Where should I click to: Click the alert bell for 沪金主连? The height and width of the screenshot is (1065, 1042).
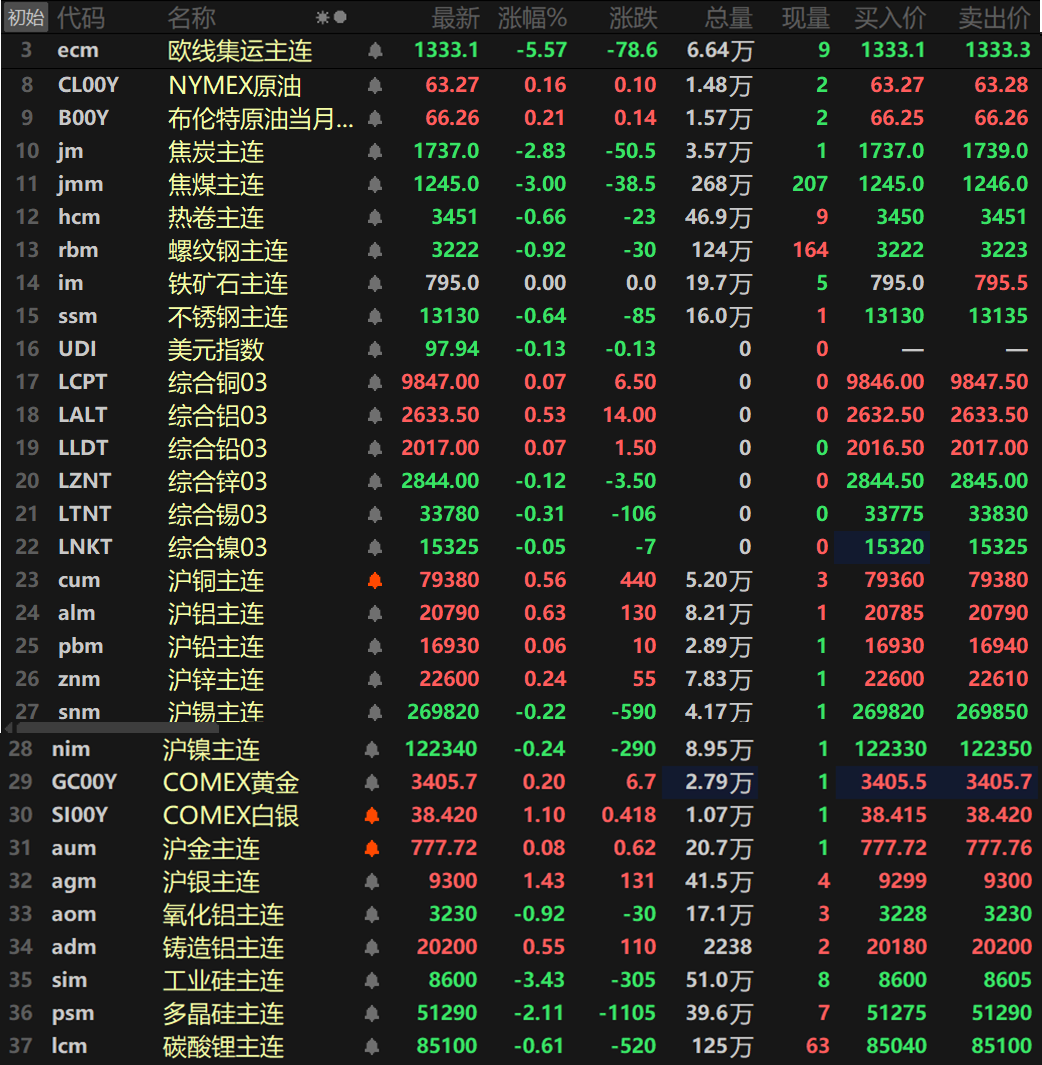(x=372, y=848)
